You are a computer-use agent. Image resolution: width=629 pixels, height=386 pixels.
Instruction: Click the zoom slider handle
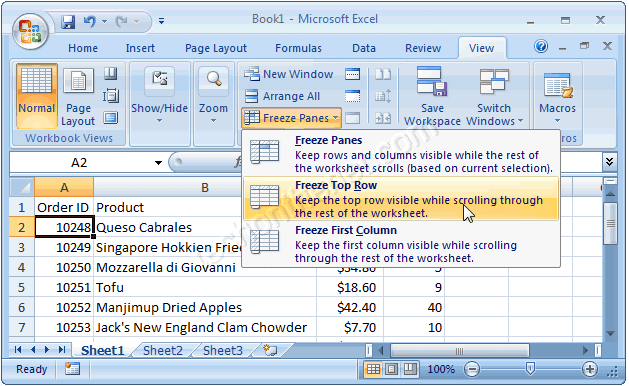(x=530, y=368)
